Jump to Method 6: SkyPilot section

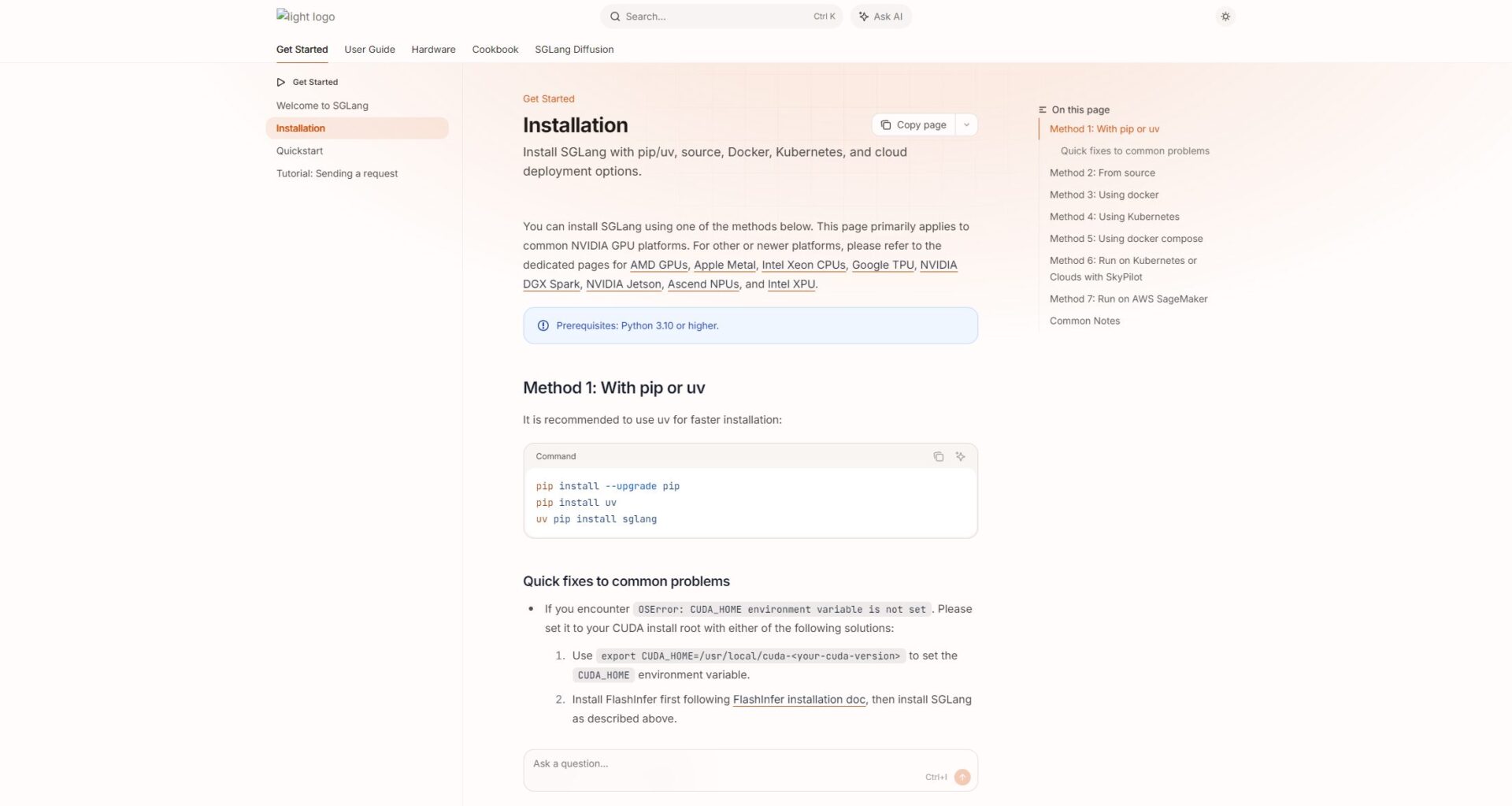[x=1123, y=269]
